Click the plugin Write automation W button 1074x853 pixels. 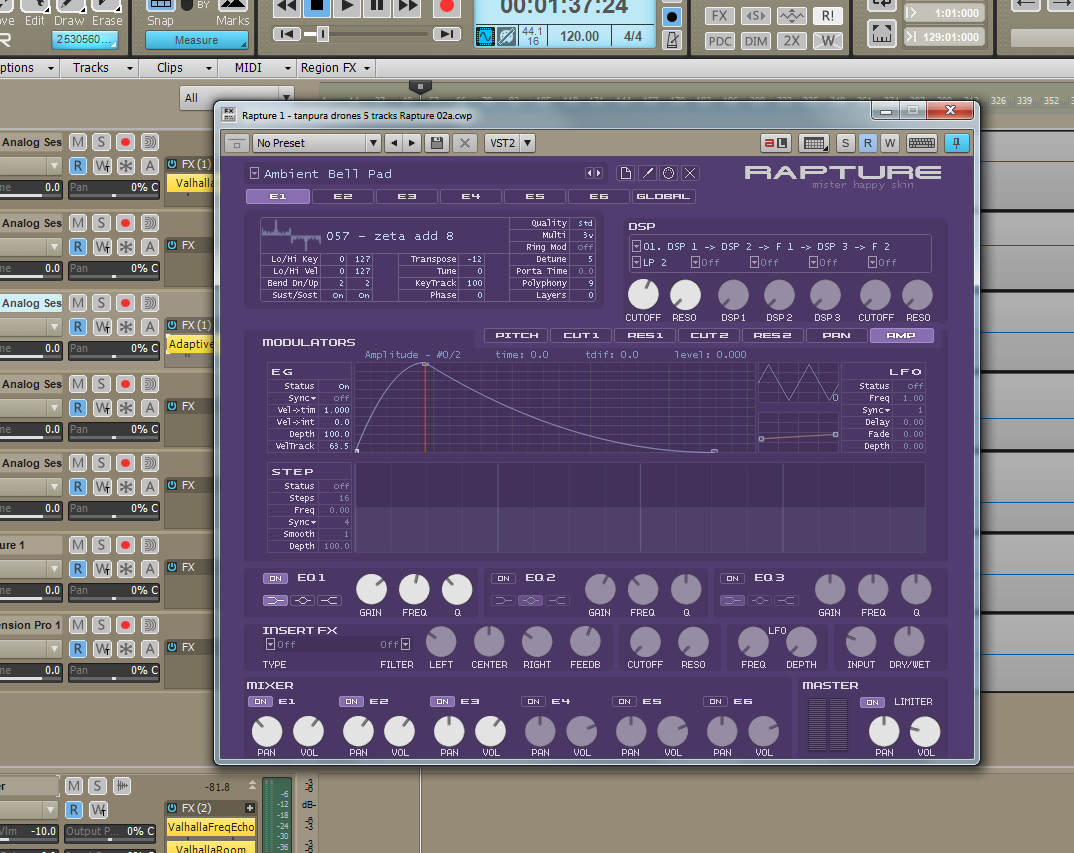click(889, 143)
